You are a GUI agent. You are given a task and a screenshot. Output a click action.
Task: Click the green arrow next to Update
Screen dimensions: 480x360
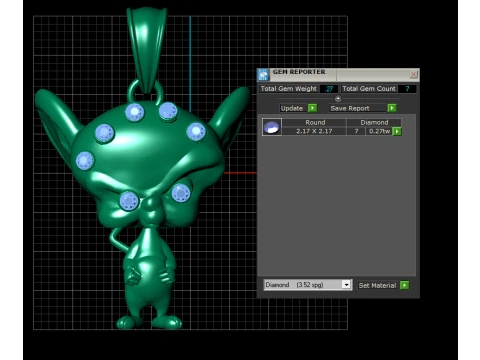312,108
